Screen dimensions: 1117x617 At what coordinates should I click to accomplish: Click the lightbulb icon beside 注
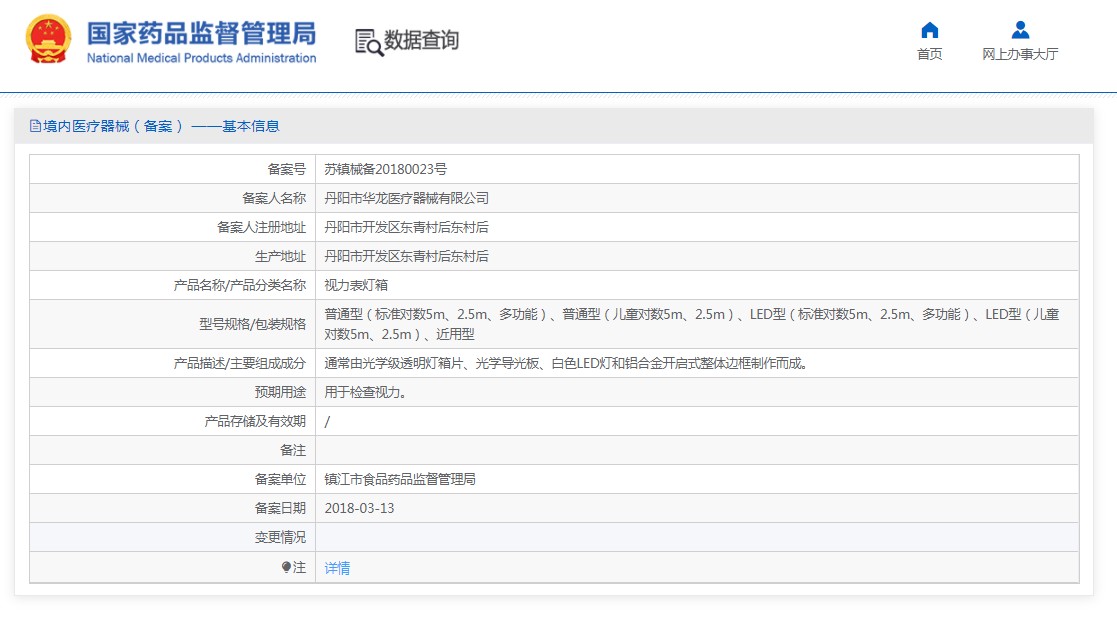286,567
